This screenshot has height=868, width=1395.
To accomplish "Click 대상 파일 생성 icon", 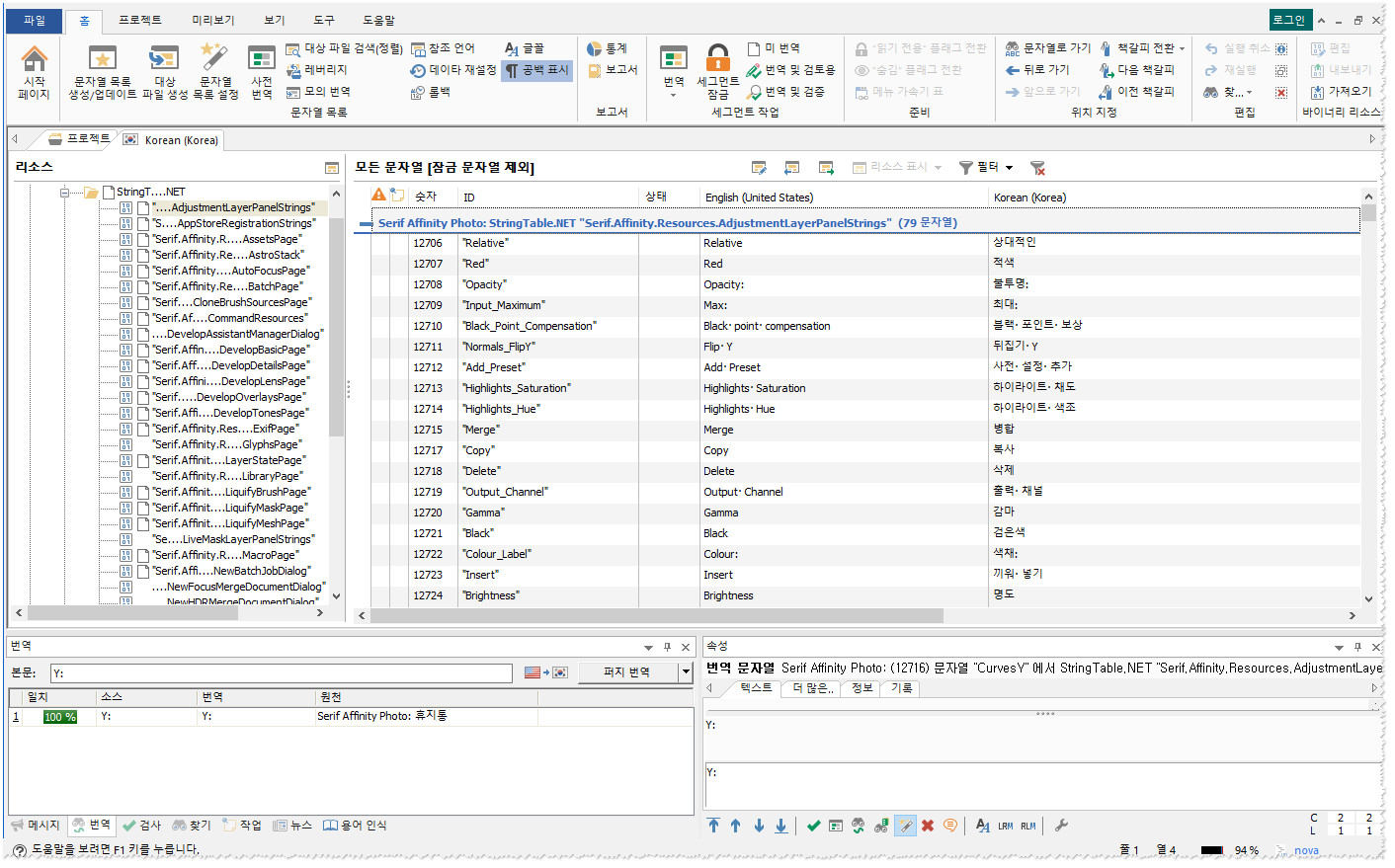I will point(164,72).
